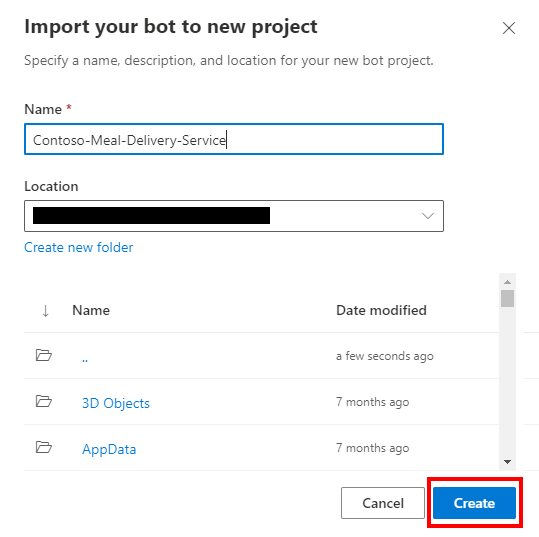
Task: Click the folder icon beside 3D Objects
Action: 44,401
